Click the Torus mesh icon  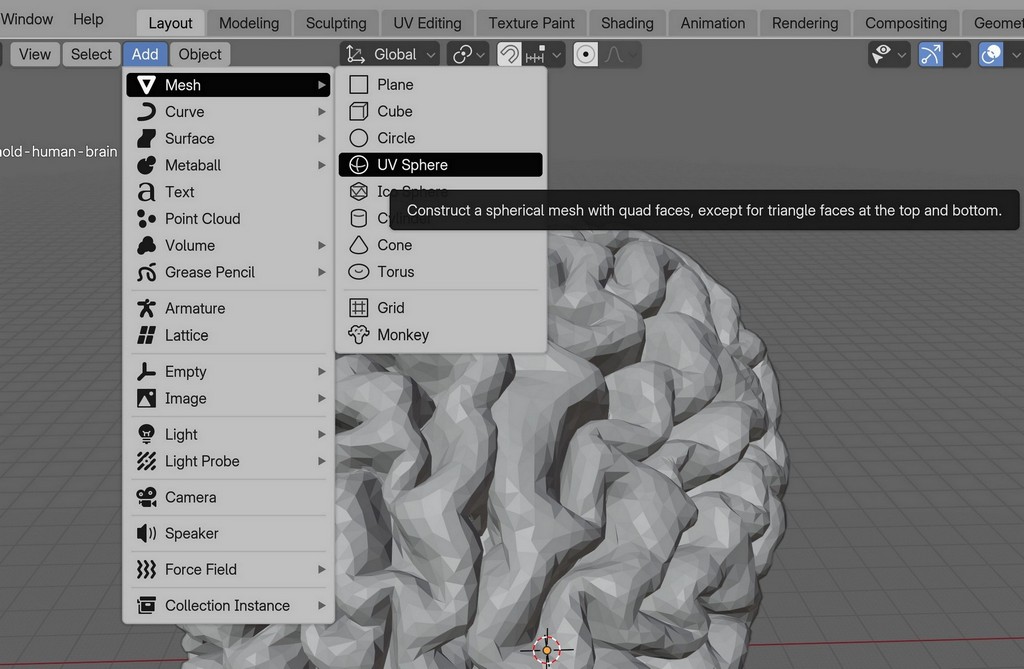(x=359, y=272)
